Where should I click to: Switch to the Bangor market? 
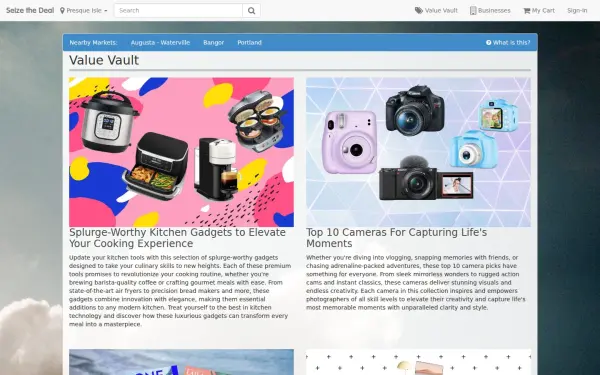pos(214,42)
